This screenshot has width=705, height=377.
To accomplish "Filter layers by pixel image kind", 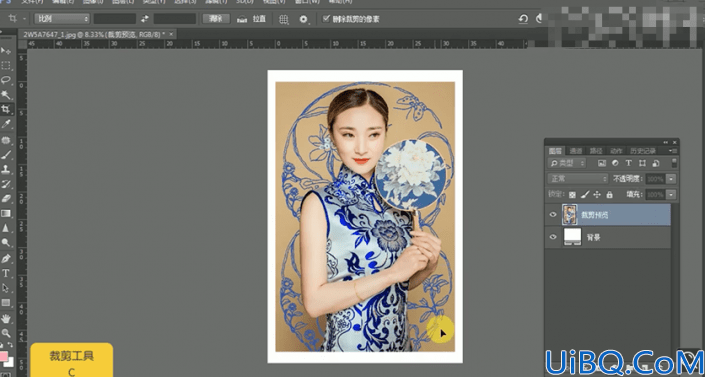I will click(602, 163).
